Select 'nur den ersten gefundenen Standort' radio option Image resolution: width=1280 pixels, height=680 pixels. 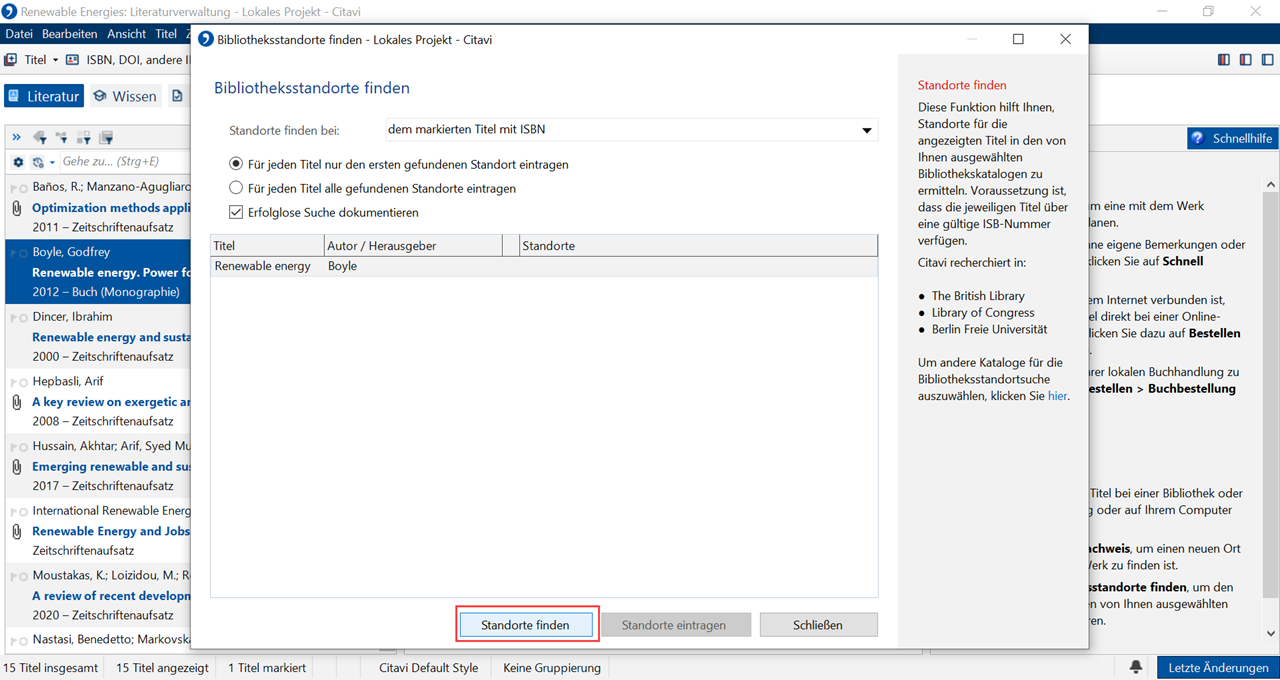(236, 164)
